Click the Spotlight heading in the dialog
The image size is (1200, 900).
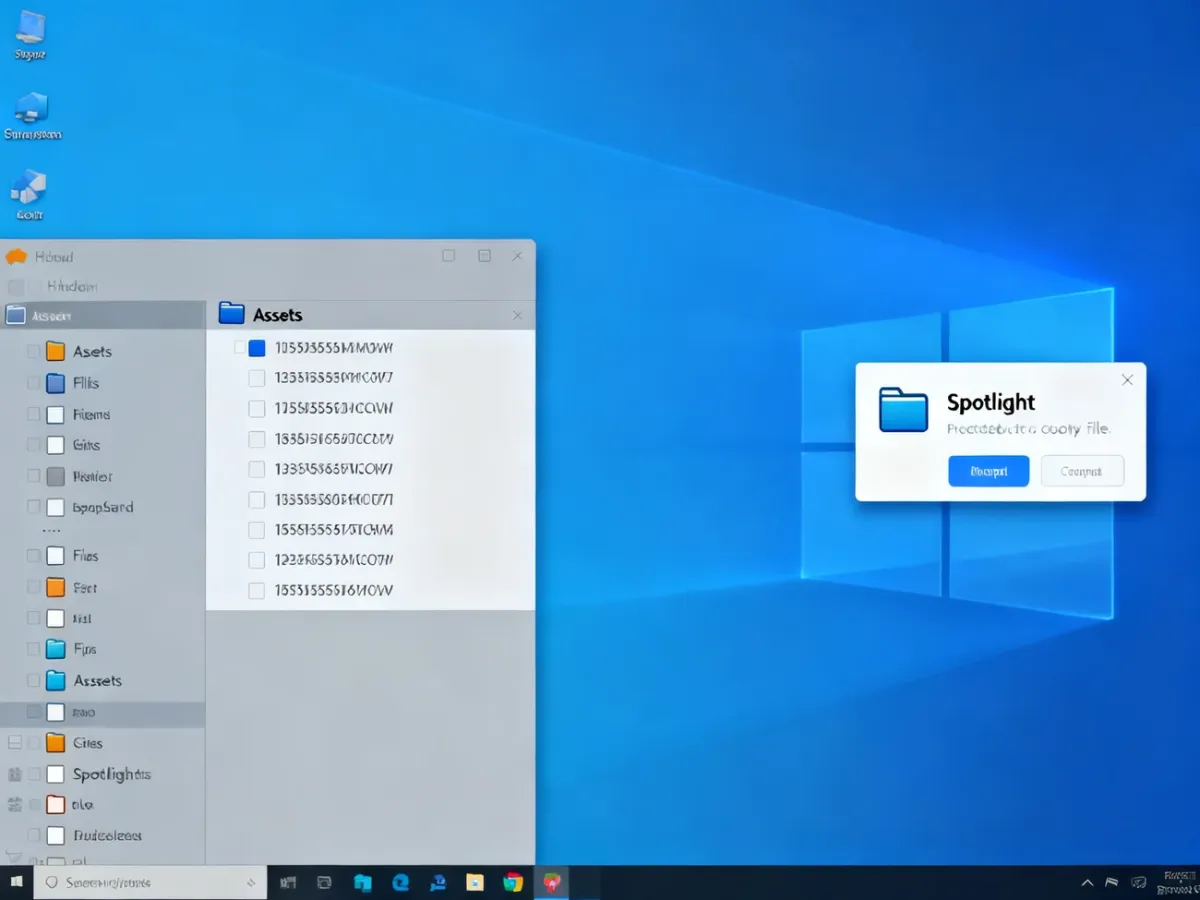pyautogui.click(x=991, y=402)
